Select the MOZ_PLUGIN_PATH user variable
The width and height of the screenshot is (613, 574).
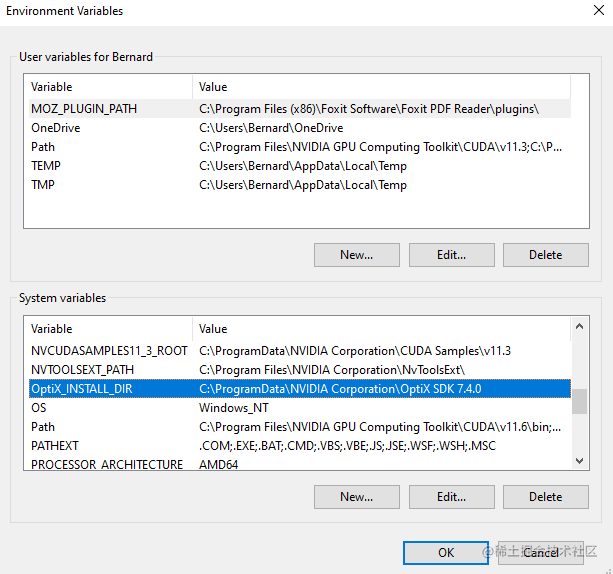[x=84, y=109]
